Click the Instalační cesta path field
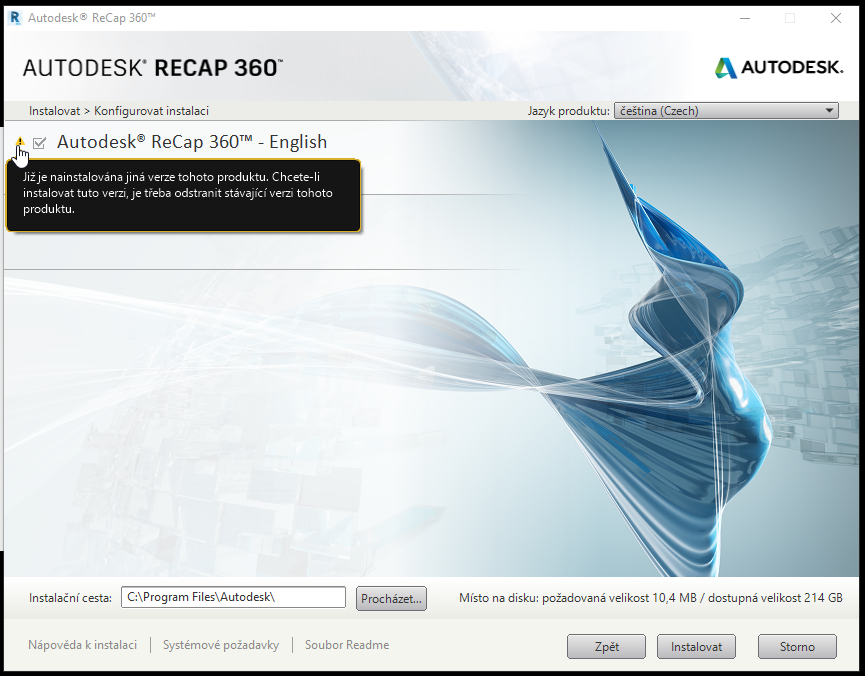The width and height of the screenshot is (865, 676). (233, 597)
